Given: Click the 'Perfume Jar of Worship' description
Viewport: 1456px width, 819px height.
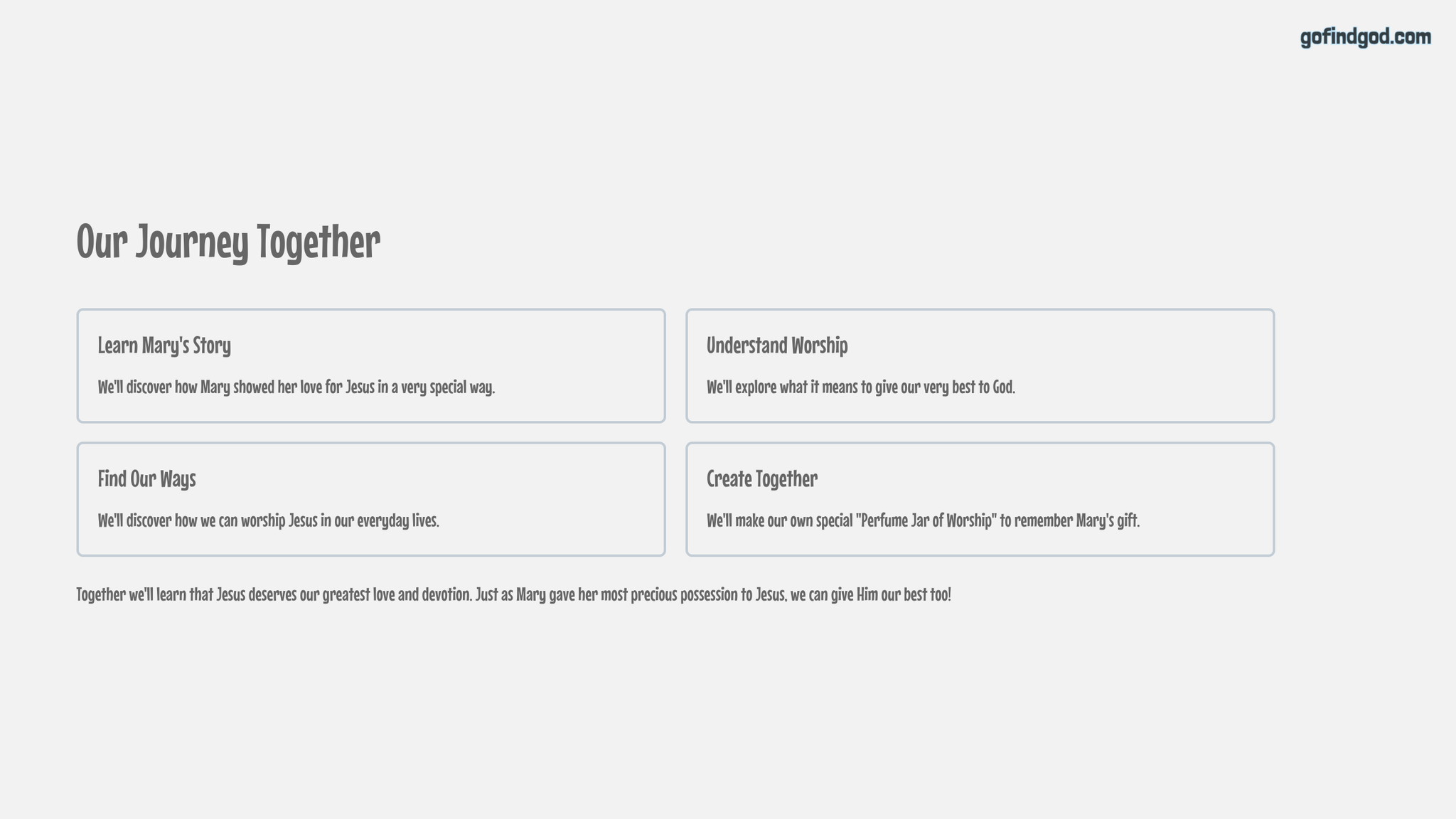Looking at the screenshot, I should [924, 520].
